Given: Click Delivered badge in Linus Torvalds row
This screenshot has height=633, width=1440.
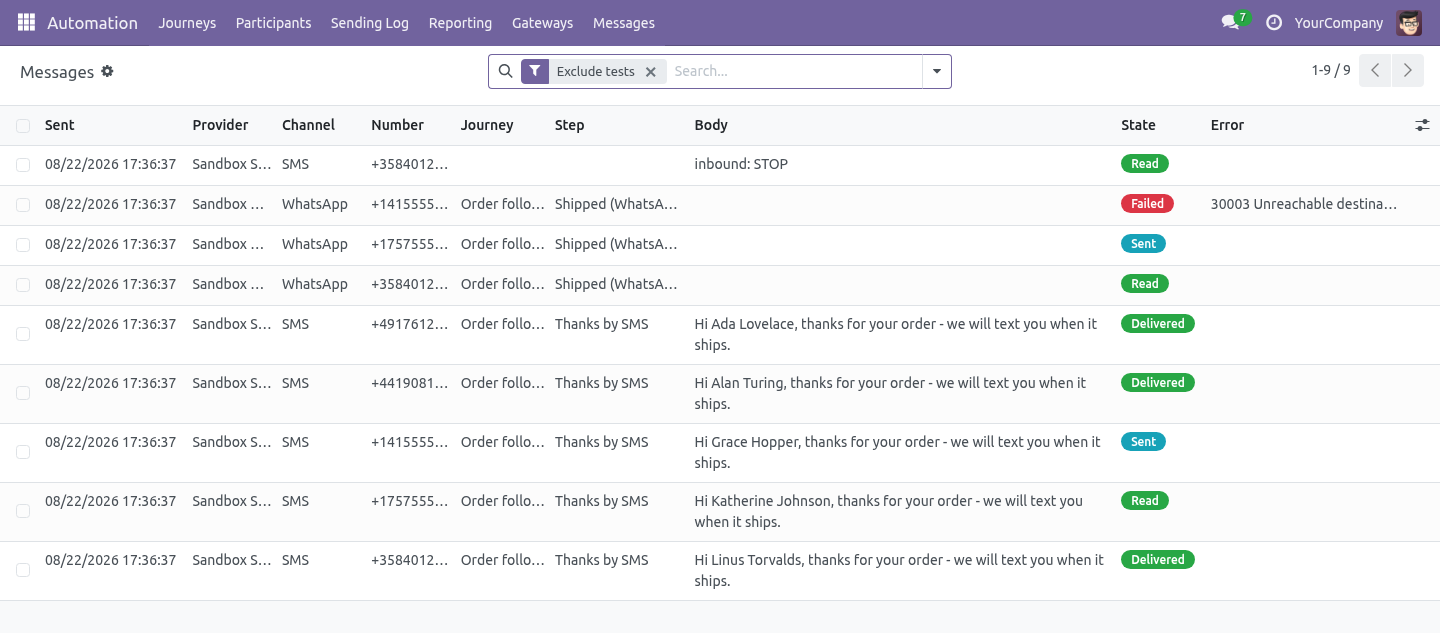Looking at the screenshot, I should coord(1158,560).
